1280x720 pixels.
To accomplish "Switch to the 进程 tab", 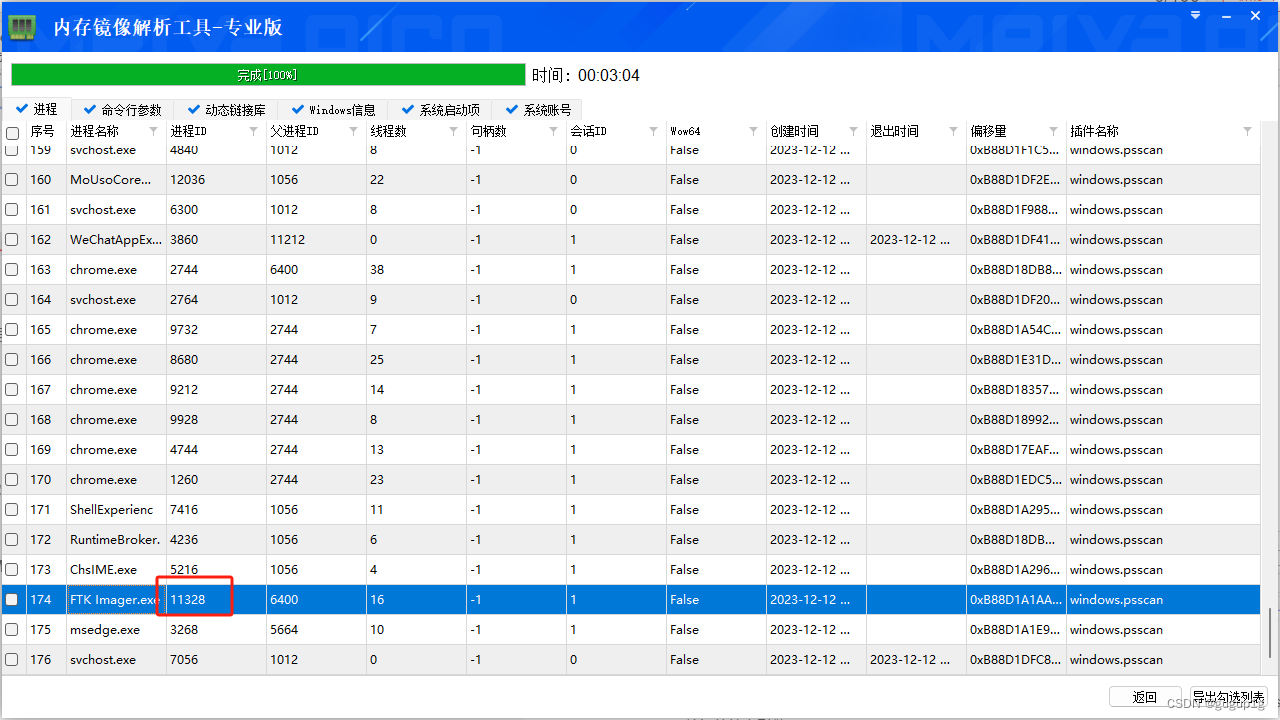I will [x=37, y=109].
